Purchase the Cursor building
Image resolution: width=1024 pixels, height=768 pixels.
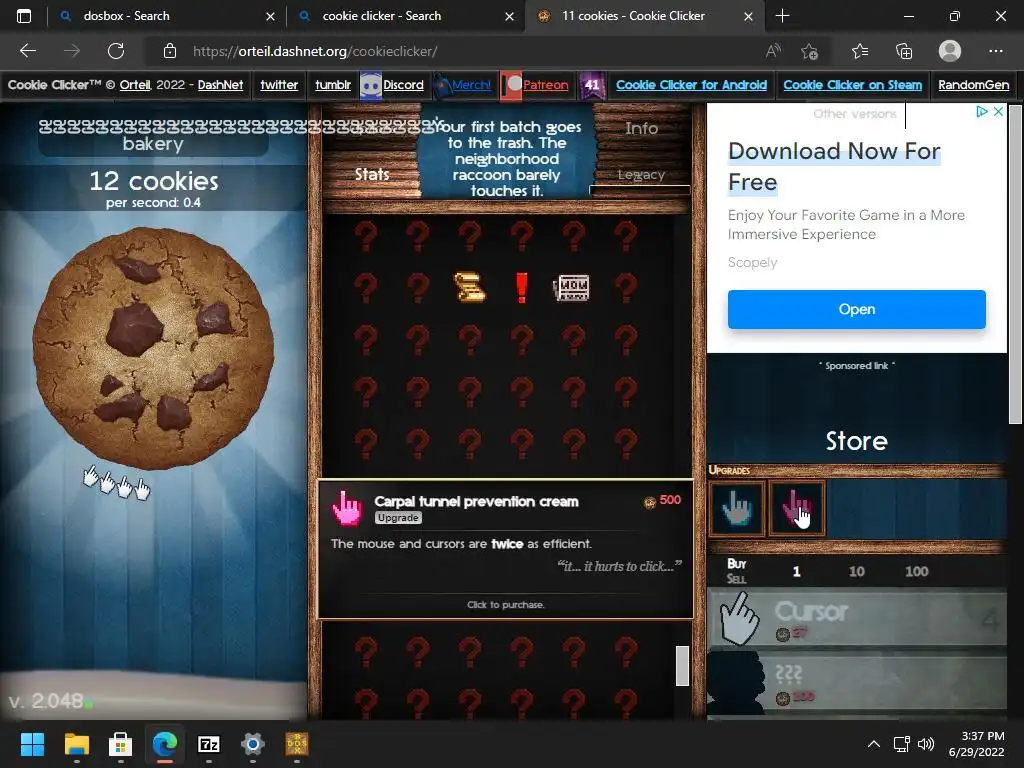tap(857, 619)
